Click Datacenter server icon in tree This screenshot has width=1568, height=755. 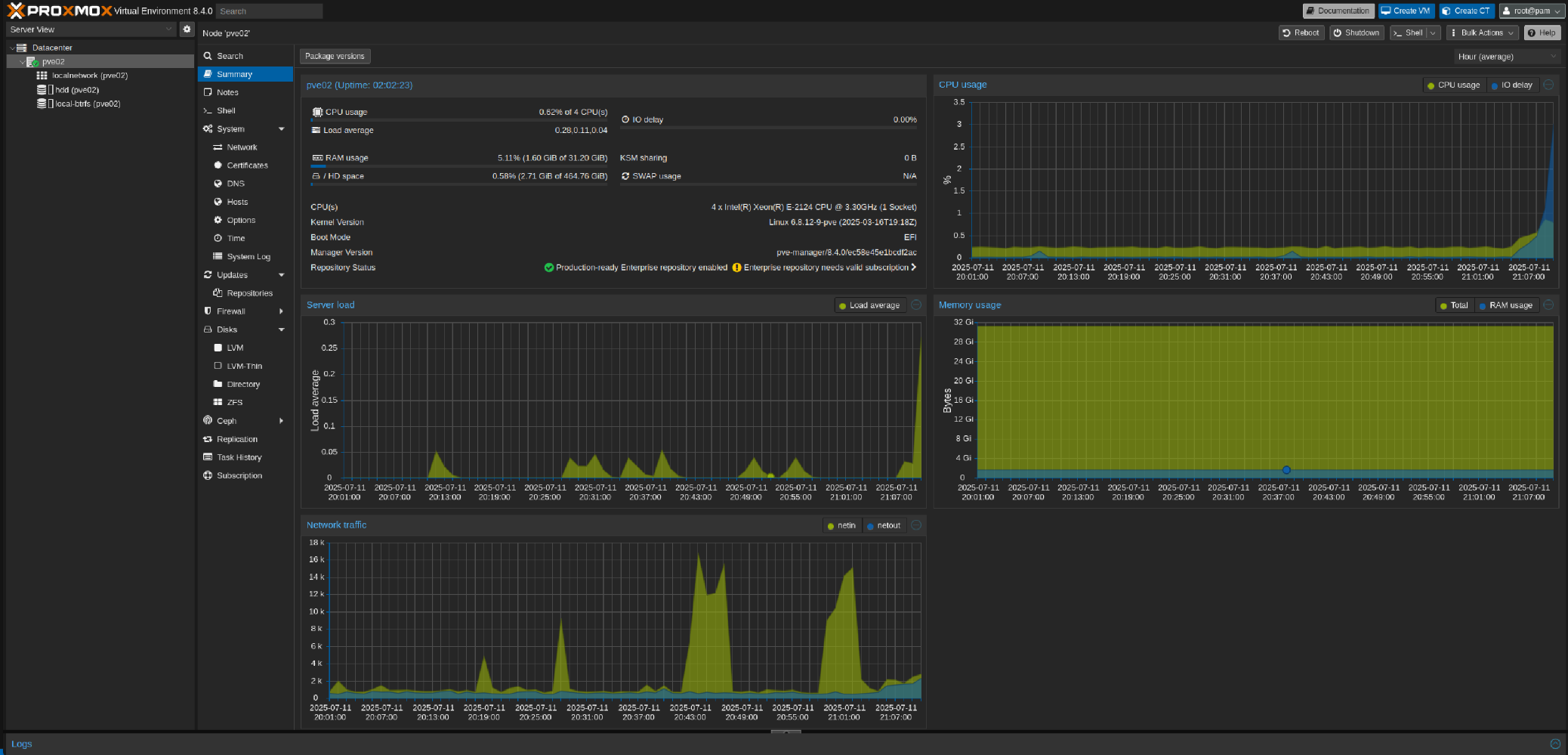[22, 48]
